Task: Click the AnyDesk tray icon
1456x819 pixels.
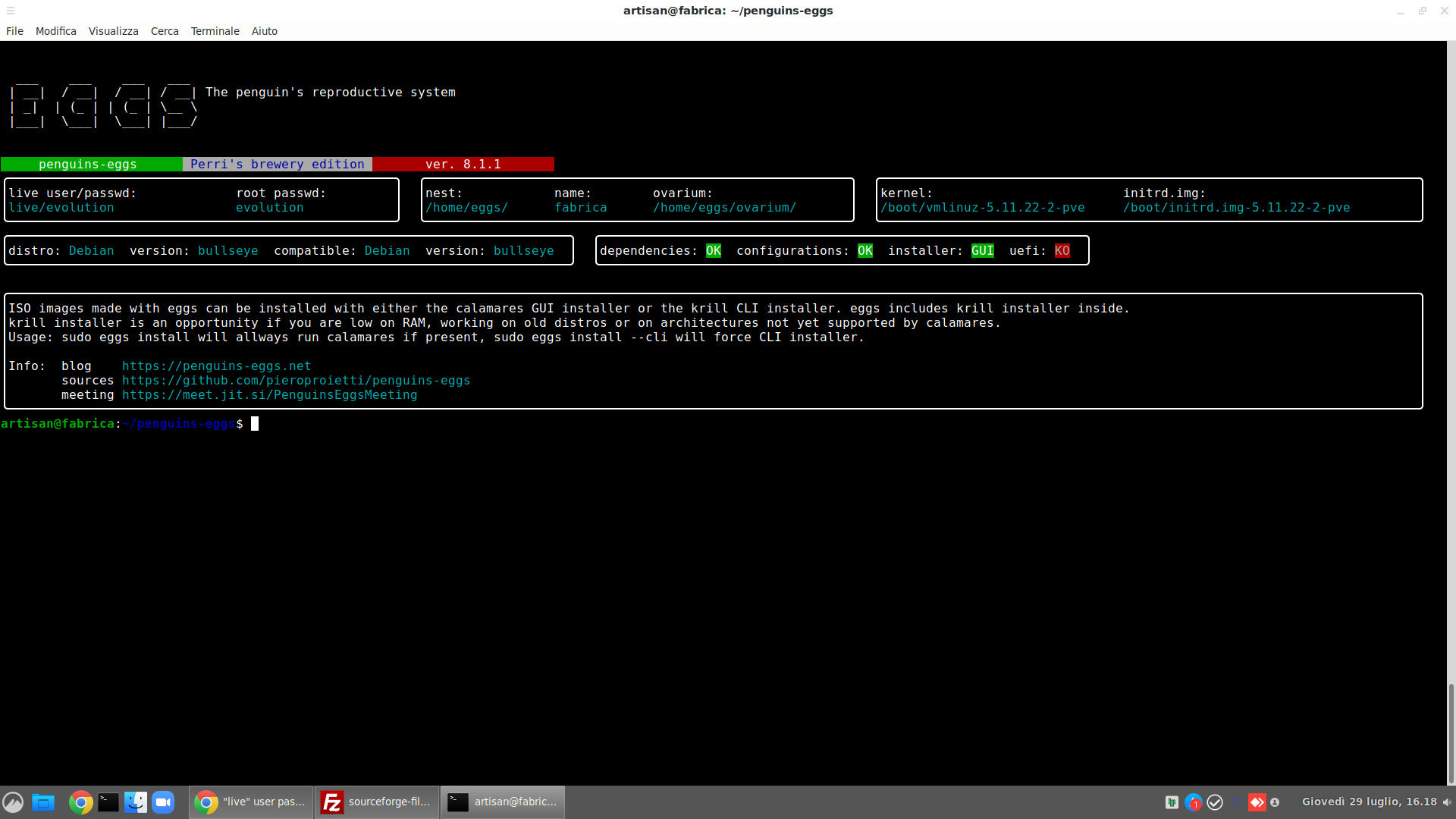Action: coord(1257,802)
